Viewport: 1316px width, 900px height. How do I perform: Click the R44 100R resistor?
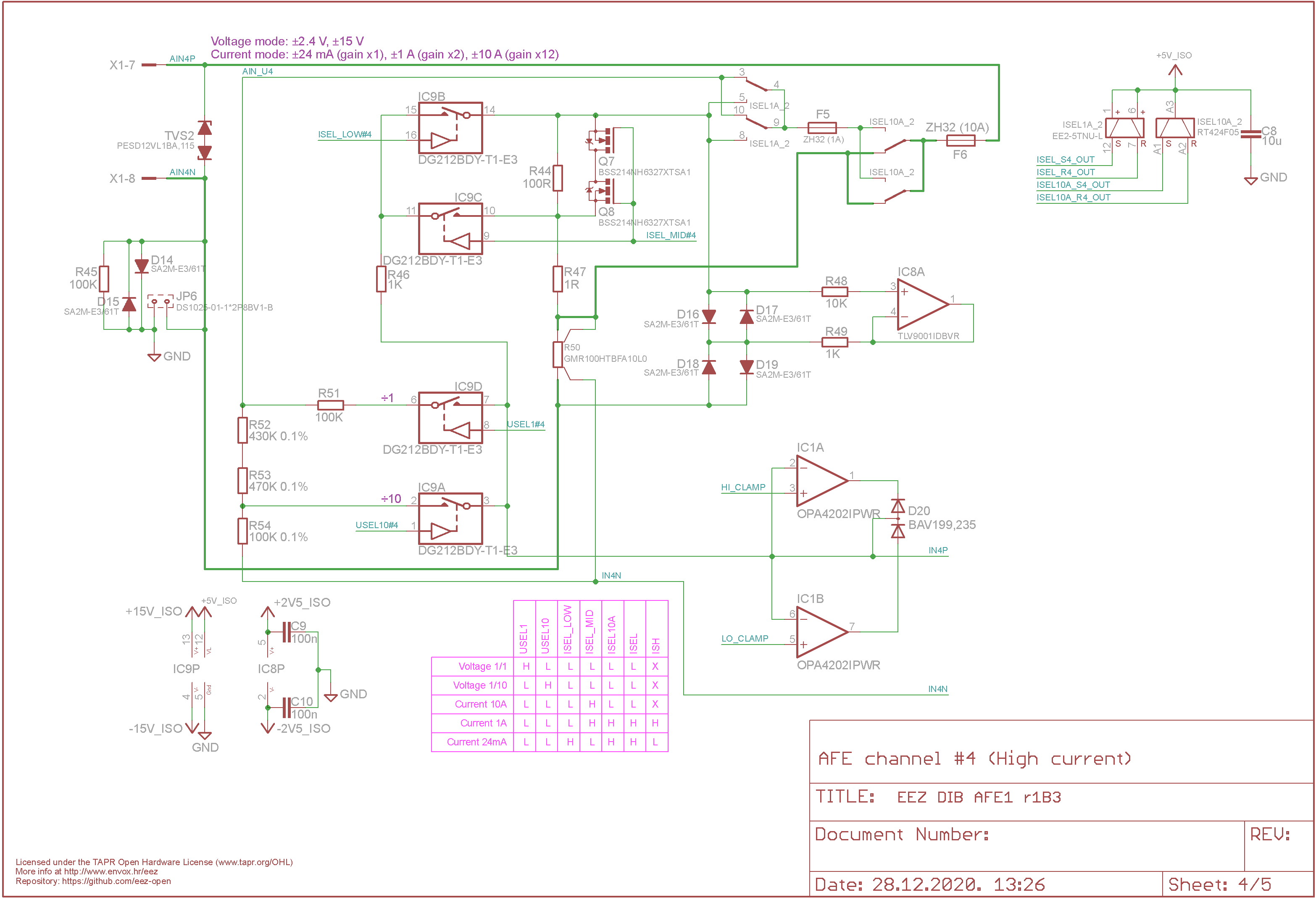tap(558, 178)
